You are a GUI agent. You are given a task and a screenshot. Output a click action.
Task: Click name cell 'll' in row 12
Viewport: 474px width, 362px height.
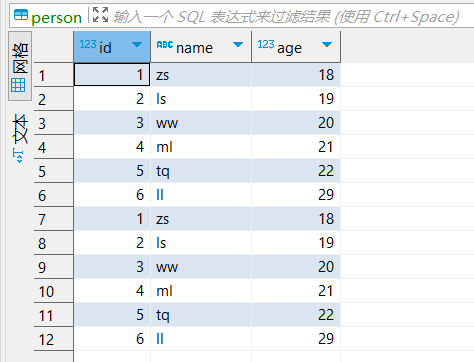tap(201, 339)
